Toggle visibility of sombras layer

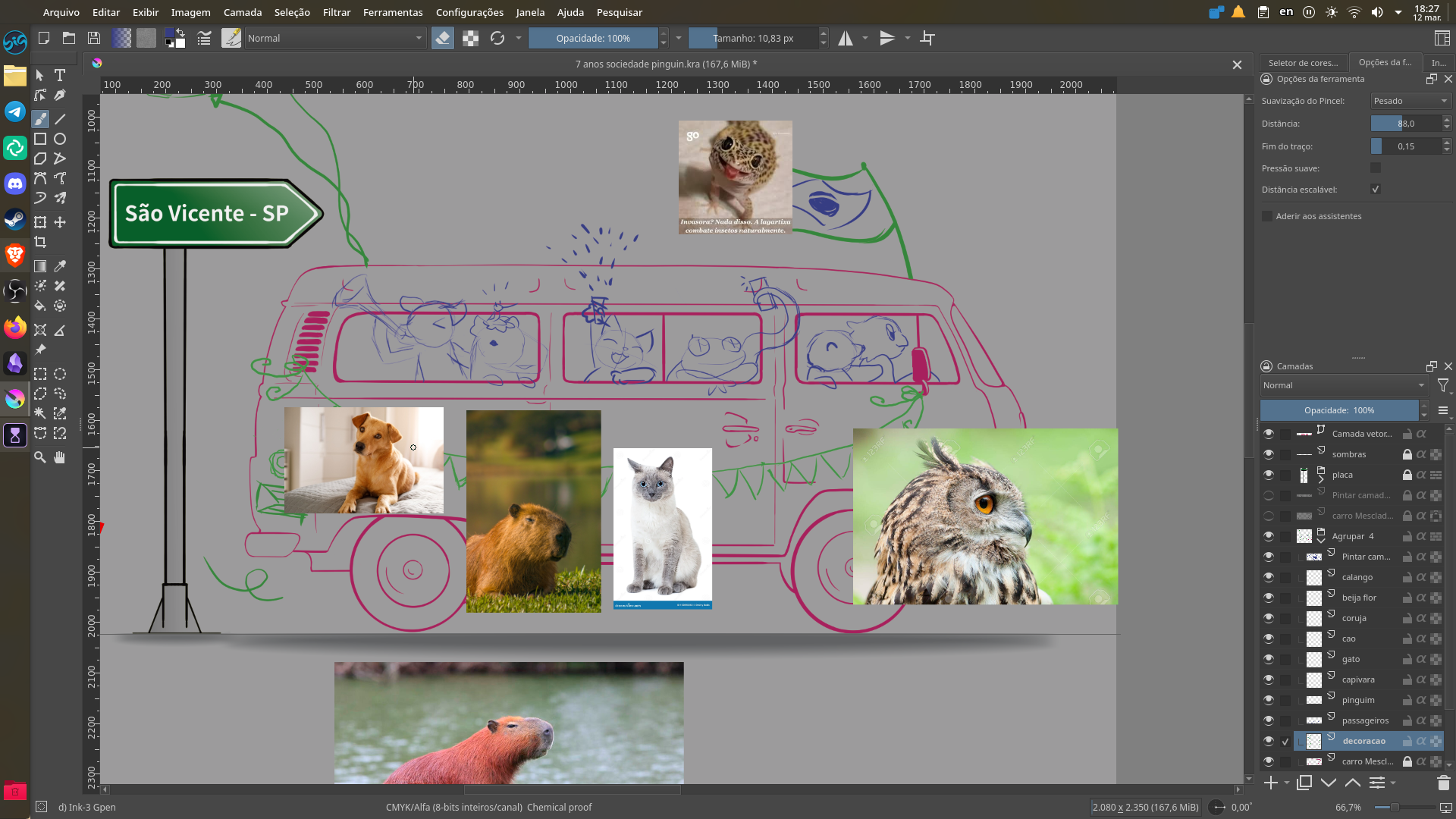coord(1269,454)
